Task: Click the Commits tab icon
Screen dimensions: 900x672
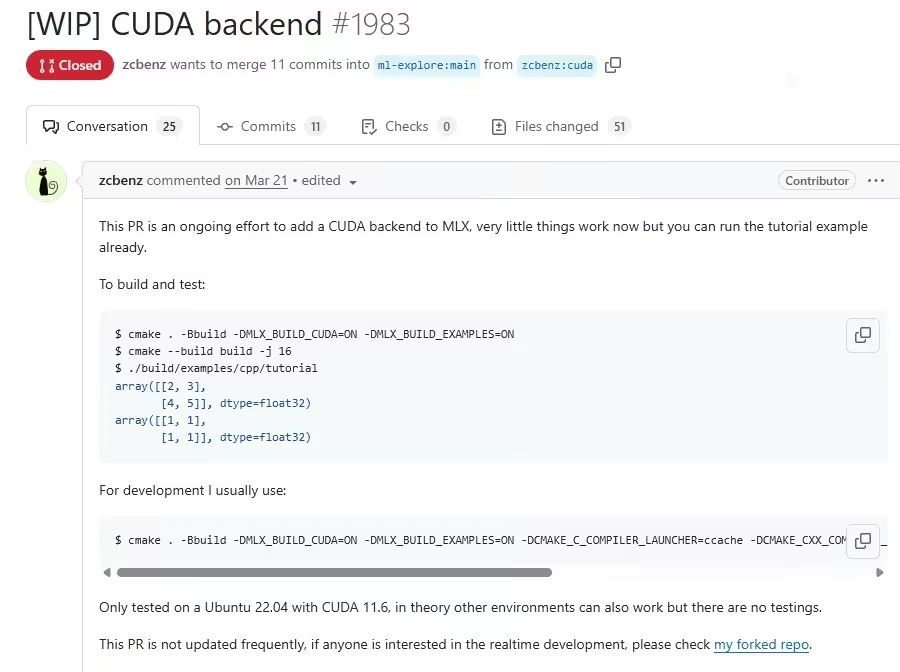Action: tap(225, 126)
